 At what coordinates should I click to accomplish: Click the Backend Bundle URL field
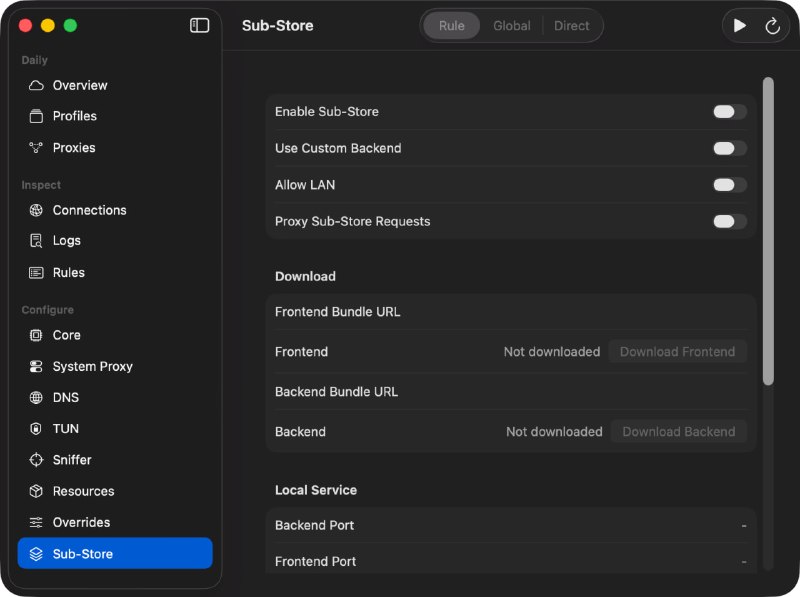[x=511, y=392]
